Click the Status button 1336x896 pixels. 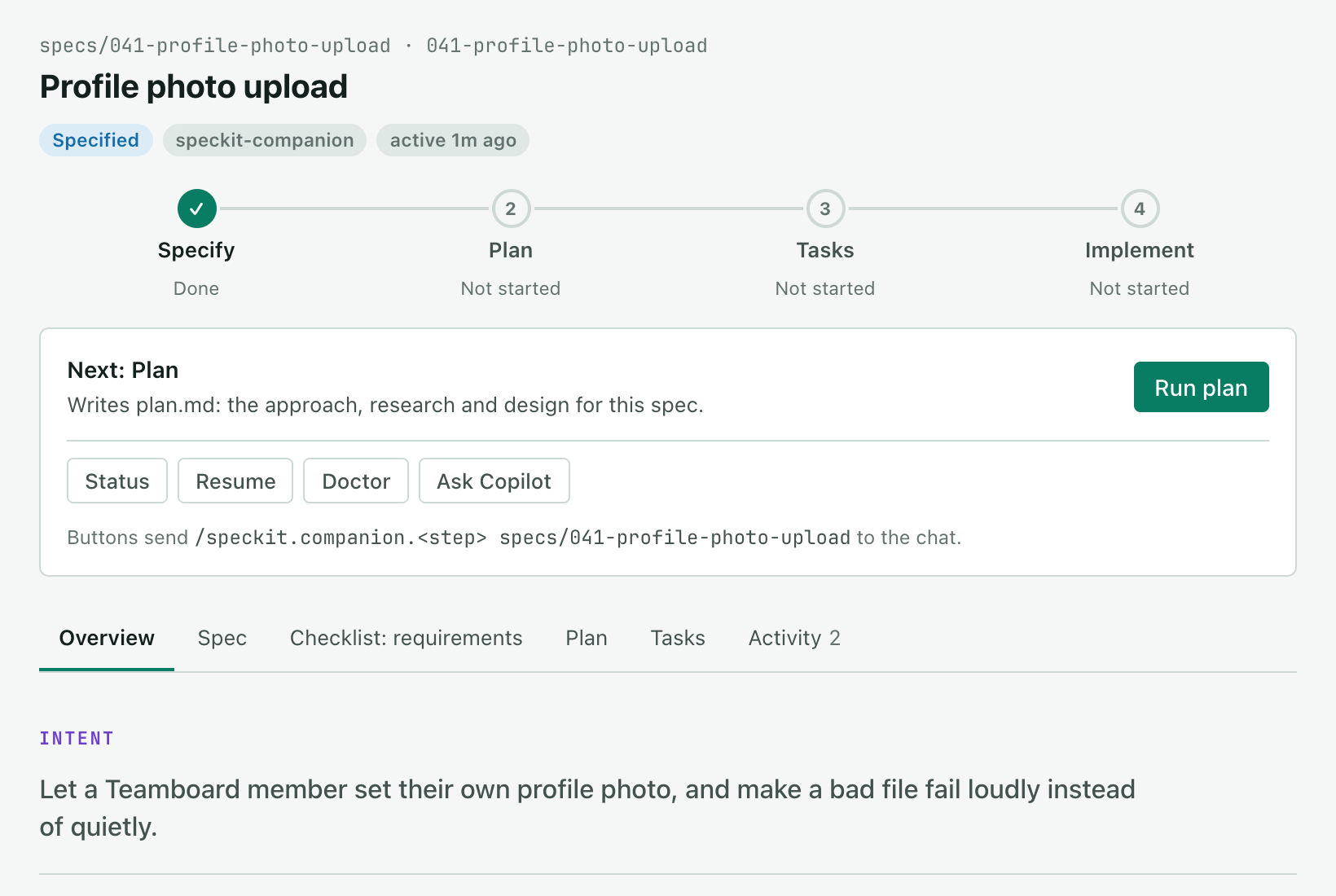click(117, 481)
